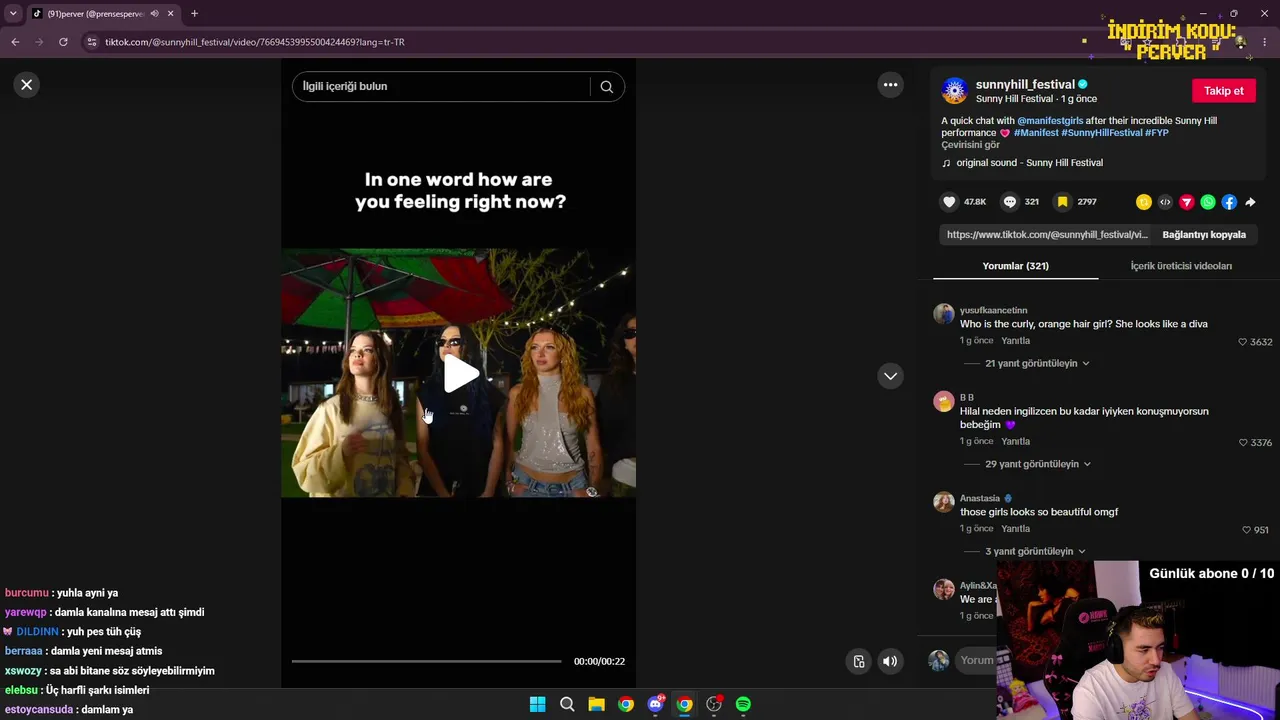Open Windows taskbar search
Viewport: 1280px width, 720px height.
[567, 704]
